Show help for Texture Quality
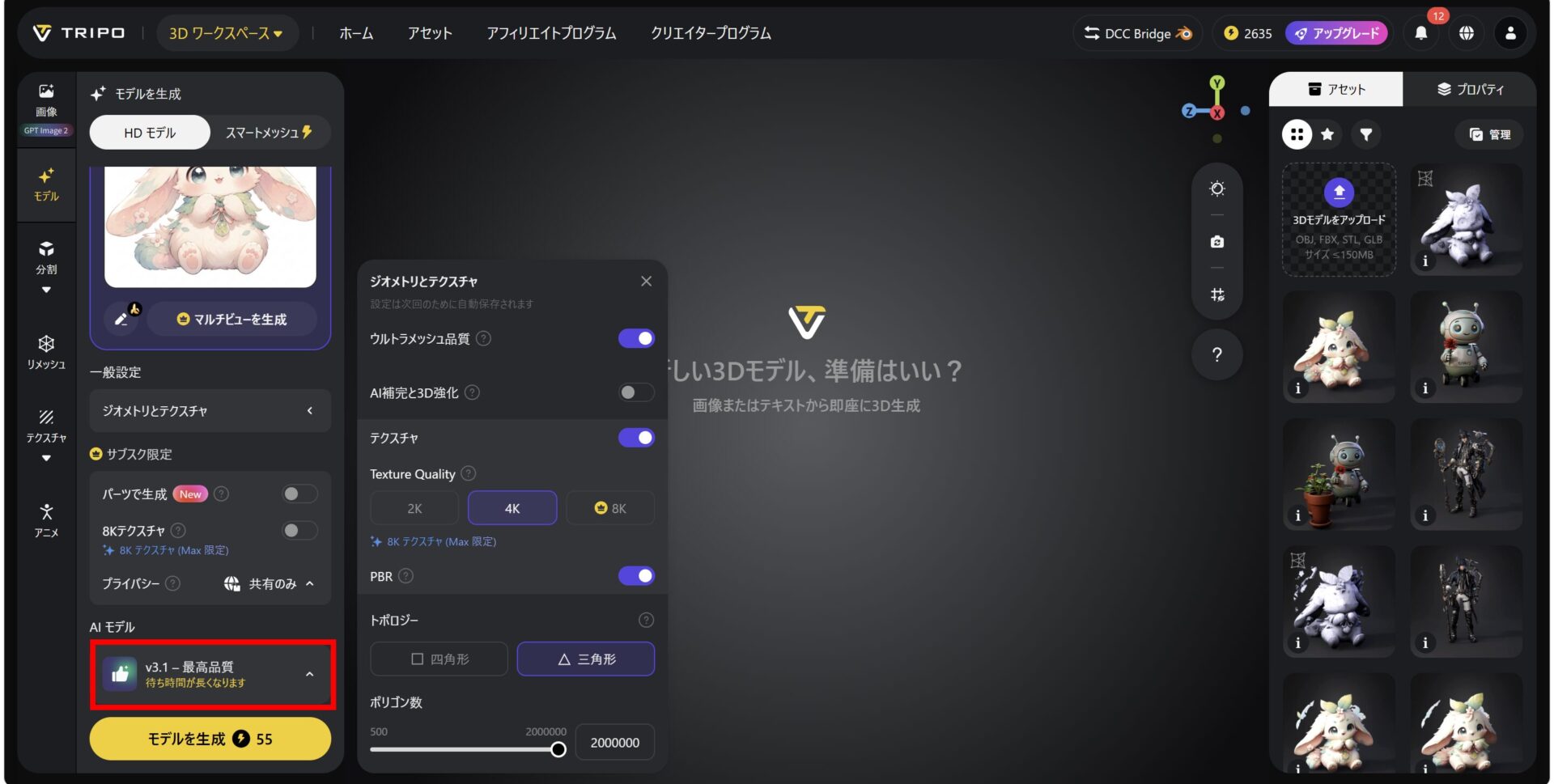 pyautogui.click(x=468, y=473)
